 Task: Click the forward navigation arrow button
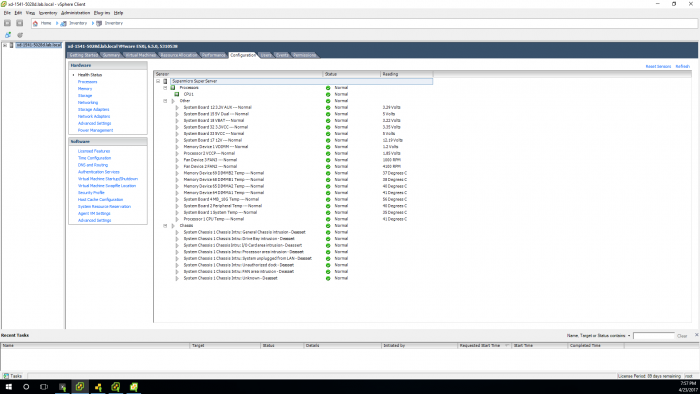coord(20,23)
